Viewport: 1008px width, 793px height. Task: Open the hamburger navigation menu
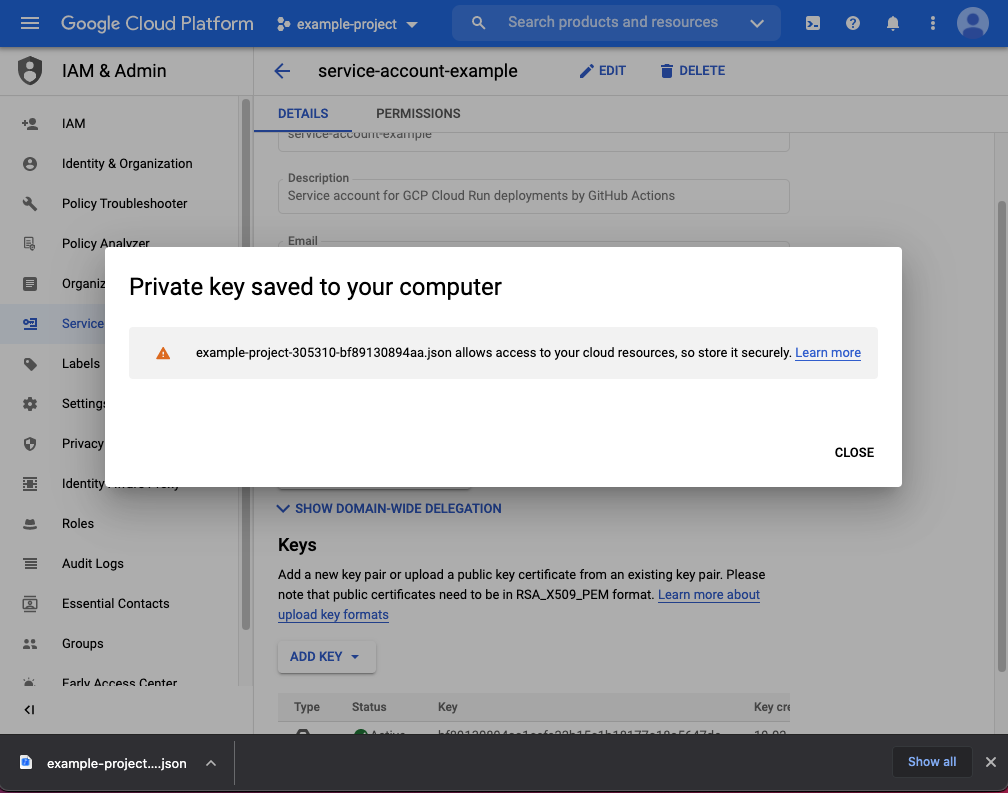coord(30,24)
